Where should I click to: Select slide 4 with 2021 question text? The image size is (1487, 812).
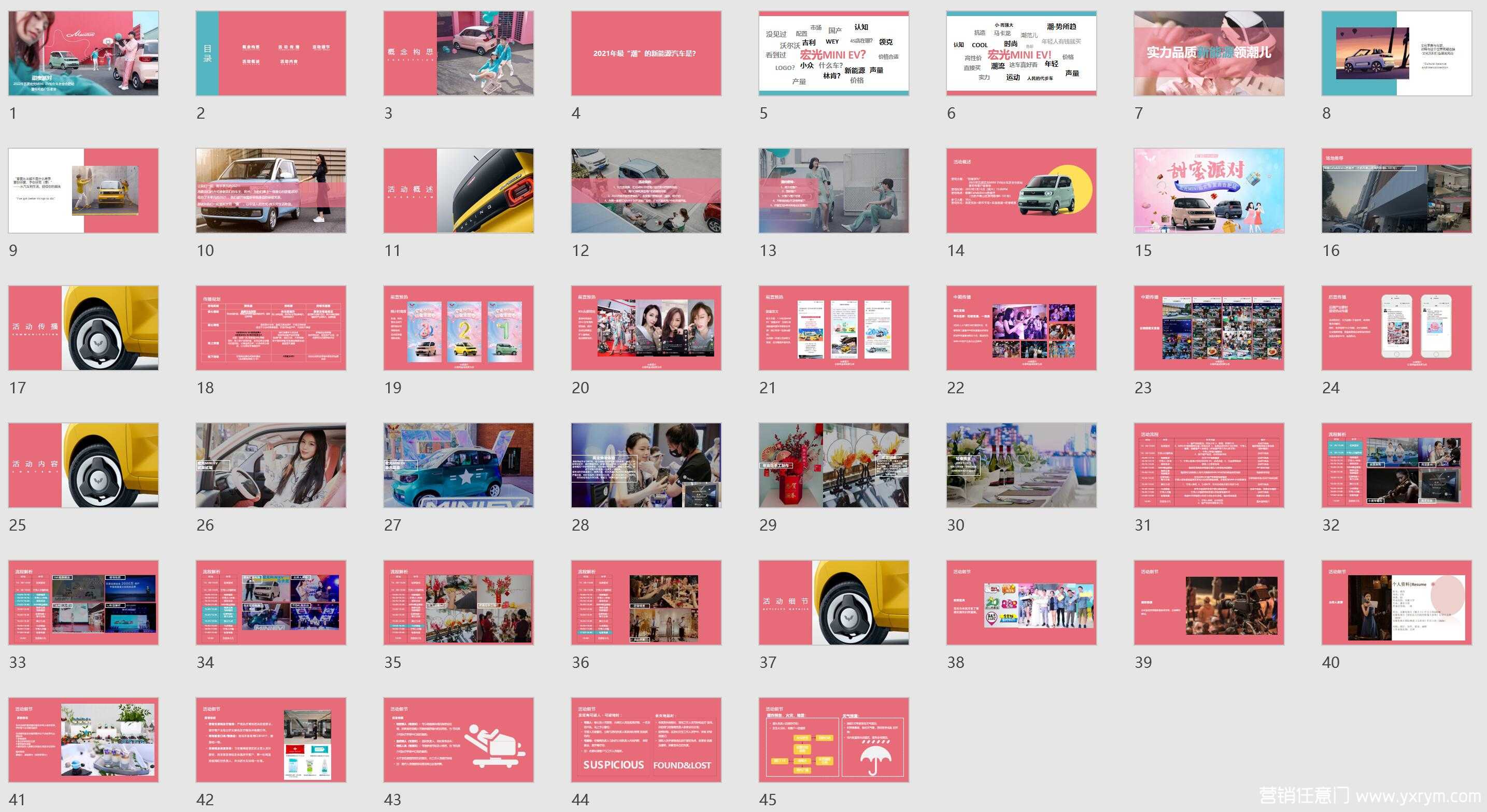click(x=646, y=53)
